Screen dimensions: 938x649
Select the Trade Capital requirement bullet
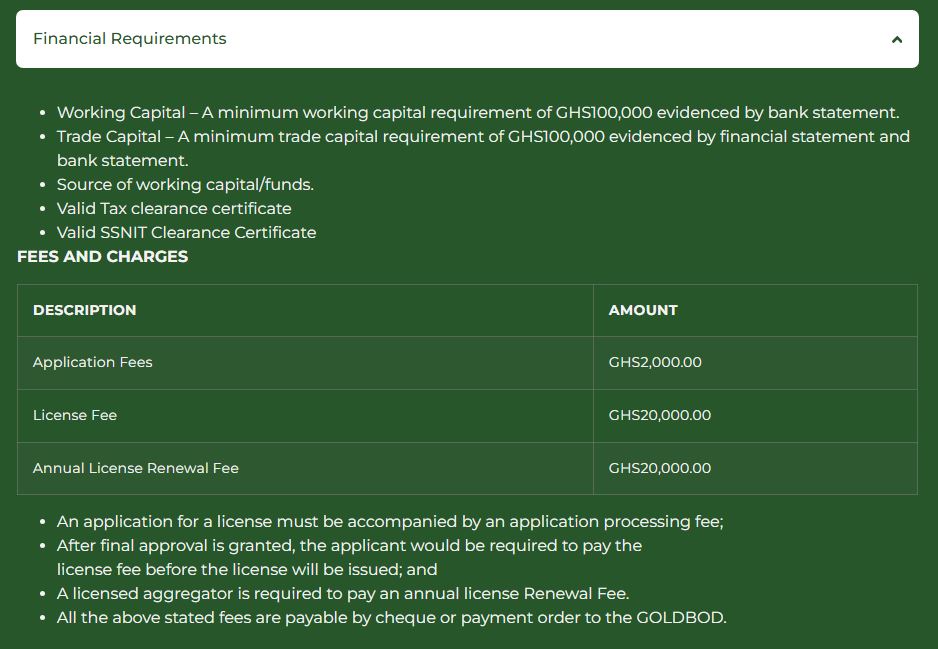[x=483, y=148]
